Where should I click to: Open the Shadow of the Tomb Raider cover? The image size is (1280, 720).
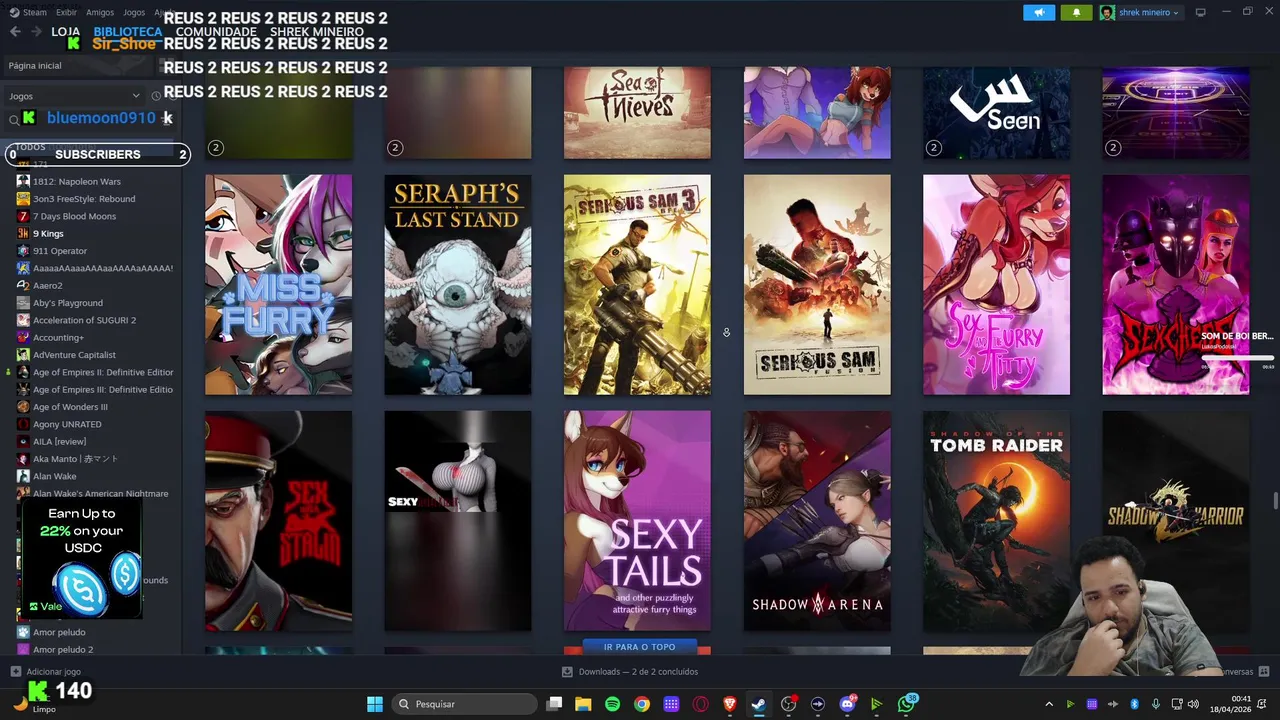point(996,521)
